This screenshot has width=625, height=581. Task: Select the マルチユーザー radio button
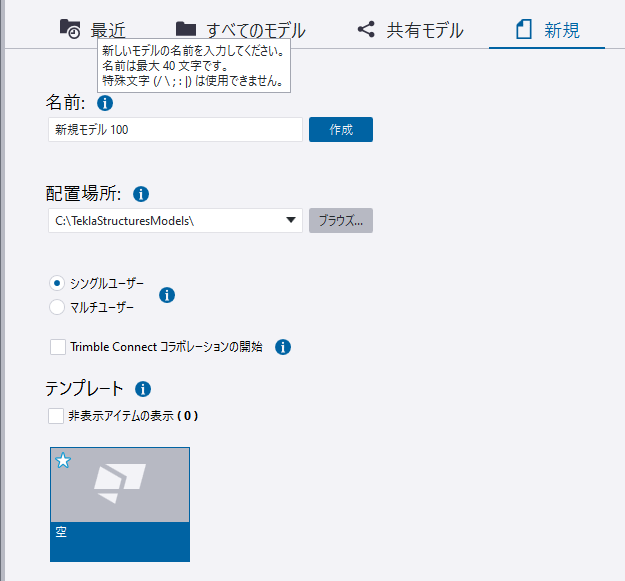click(57, 307)
